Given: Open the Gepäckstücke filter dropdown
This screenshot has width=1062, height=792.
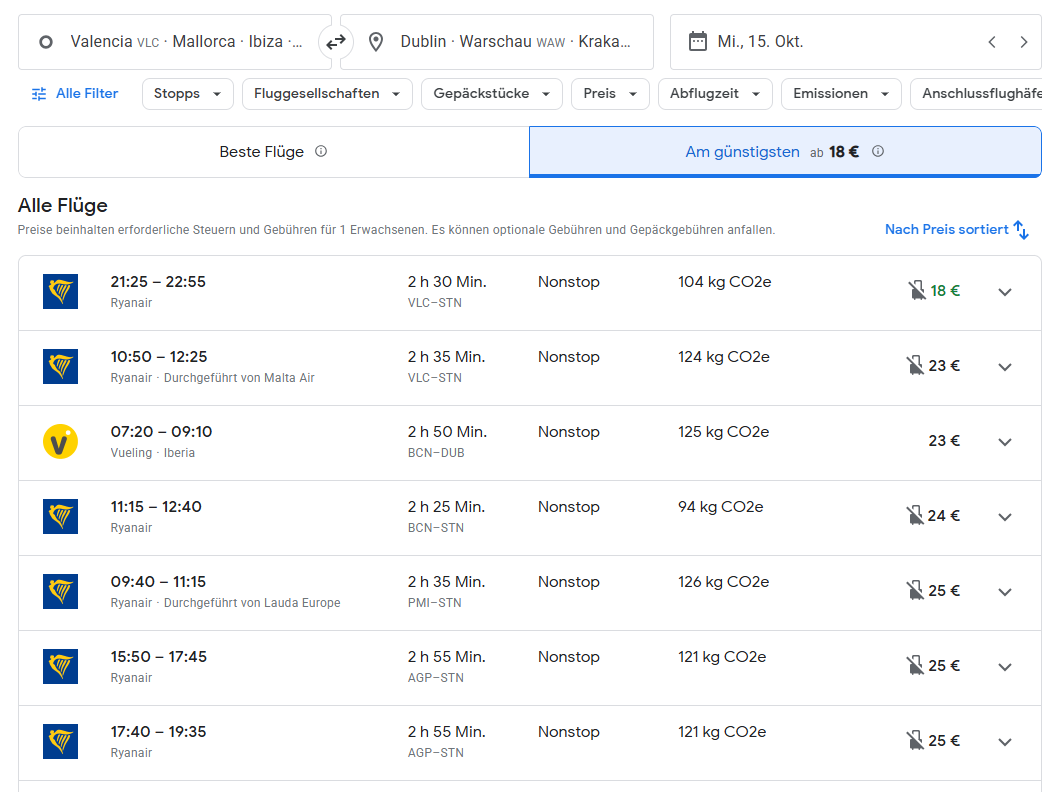Looking at the screenshot, I should [492, 93].
